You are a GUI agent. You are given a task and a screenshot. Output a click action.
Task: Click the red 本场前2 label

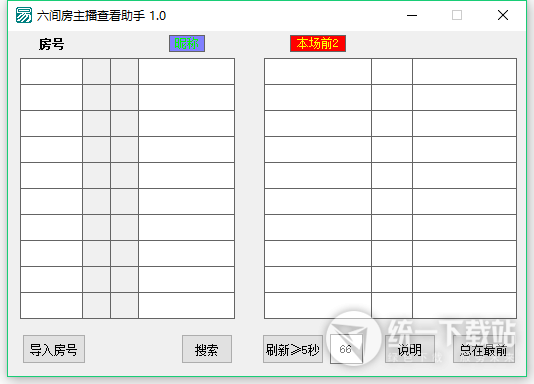pyautogui.click(x=318, y=44)
